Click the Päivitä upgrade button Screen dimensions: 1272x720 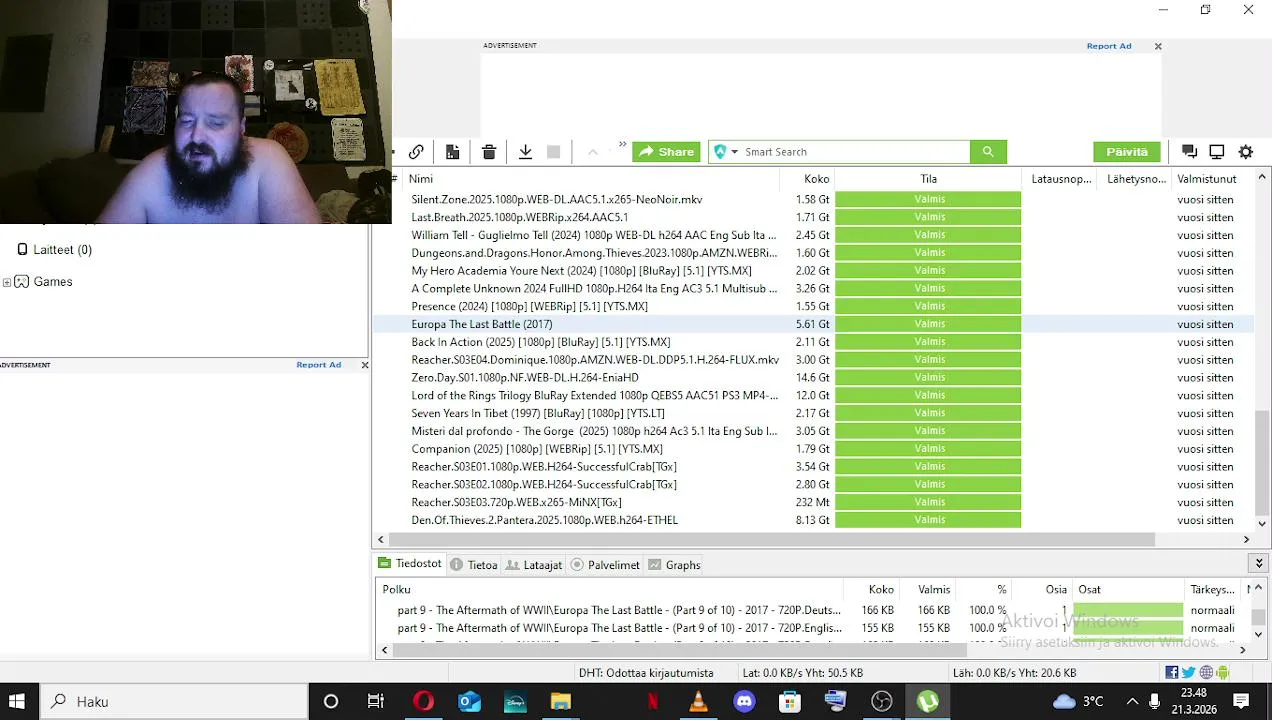coord(1127,152)
